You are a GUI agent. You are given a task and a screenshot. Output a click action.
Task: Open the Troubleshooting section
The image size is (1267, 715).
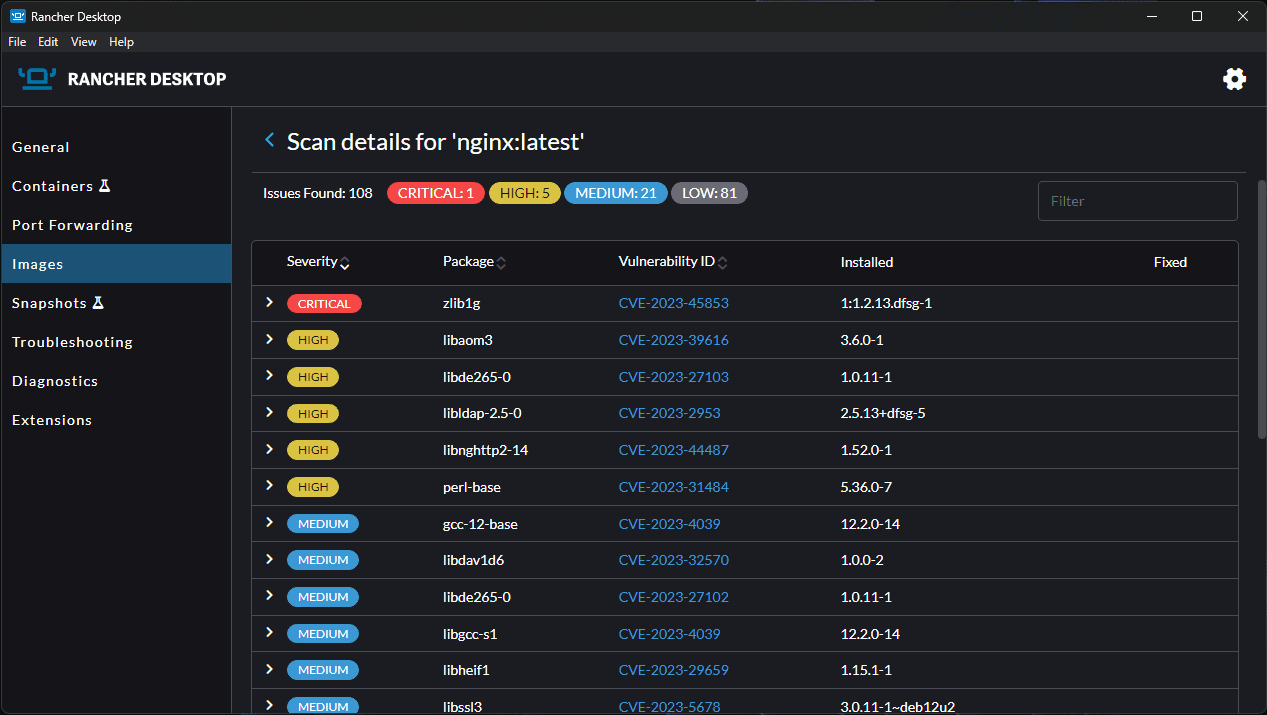116,342
